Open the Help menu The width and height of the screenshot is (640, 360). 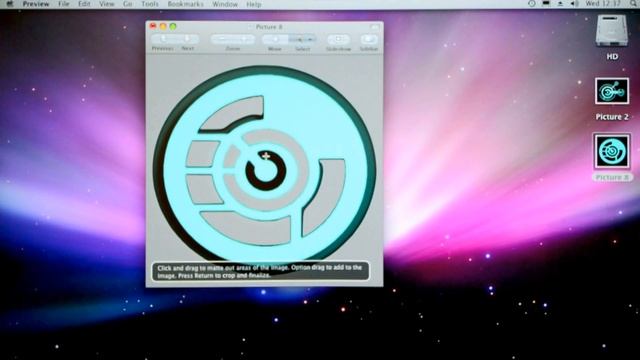tap(253, 4)
